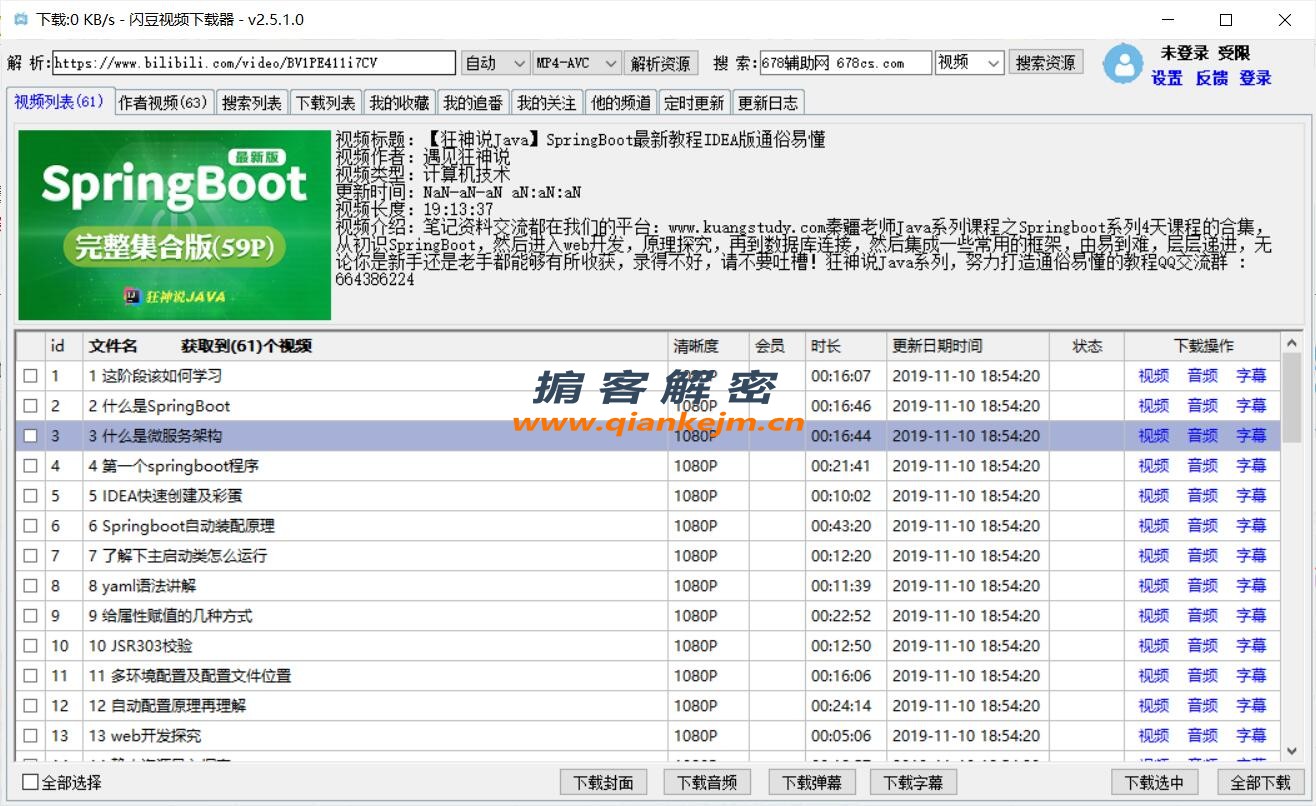Click 音频 link for JSR303校验 row
This screenshot has width=1316, height=806.
pos(1202,646)
